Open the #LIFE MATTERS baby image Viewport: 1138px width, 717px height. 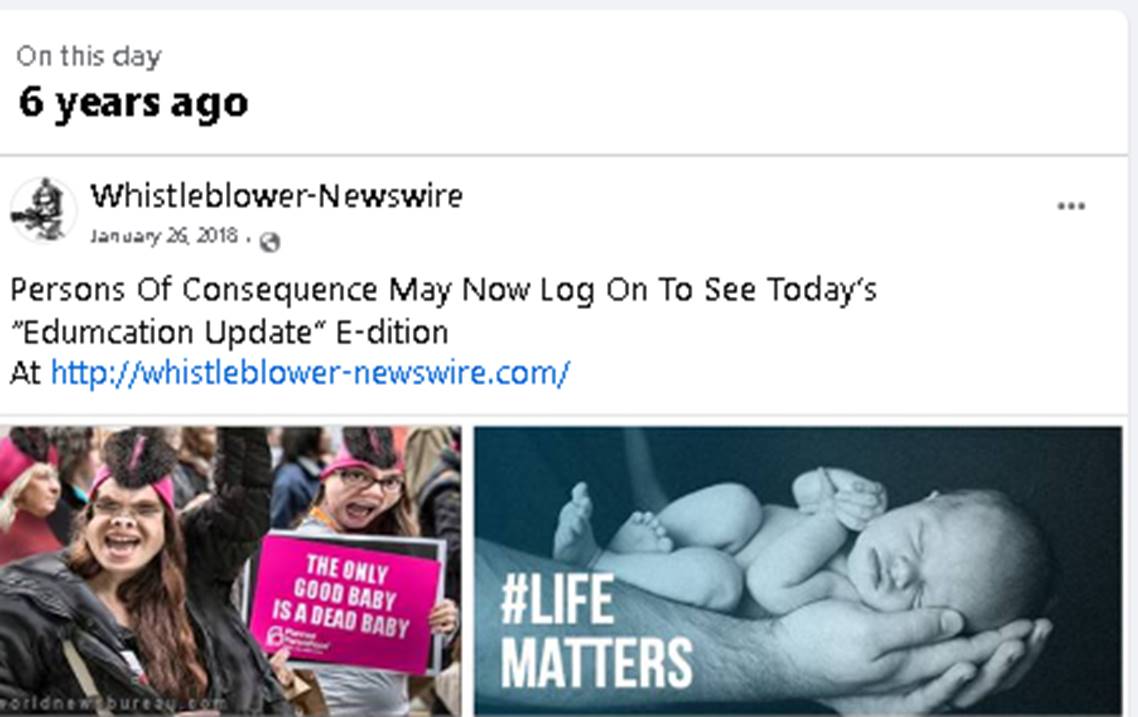click(798, 571)
